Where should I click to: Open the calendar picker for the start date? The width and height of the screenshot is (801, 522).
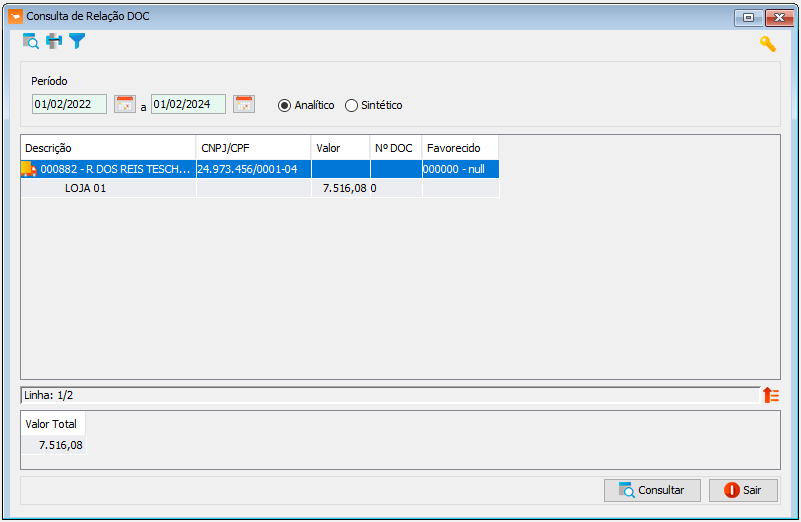pyautogui.click(x=125, y=104)
